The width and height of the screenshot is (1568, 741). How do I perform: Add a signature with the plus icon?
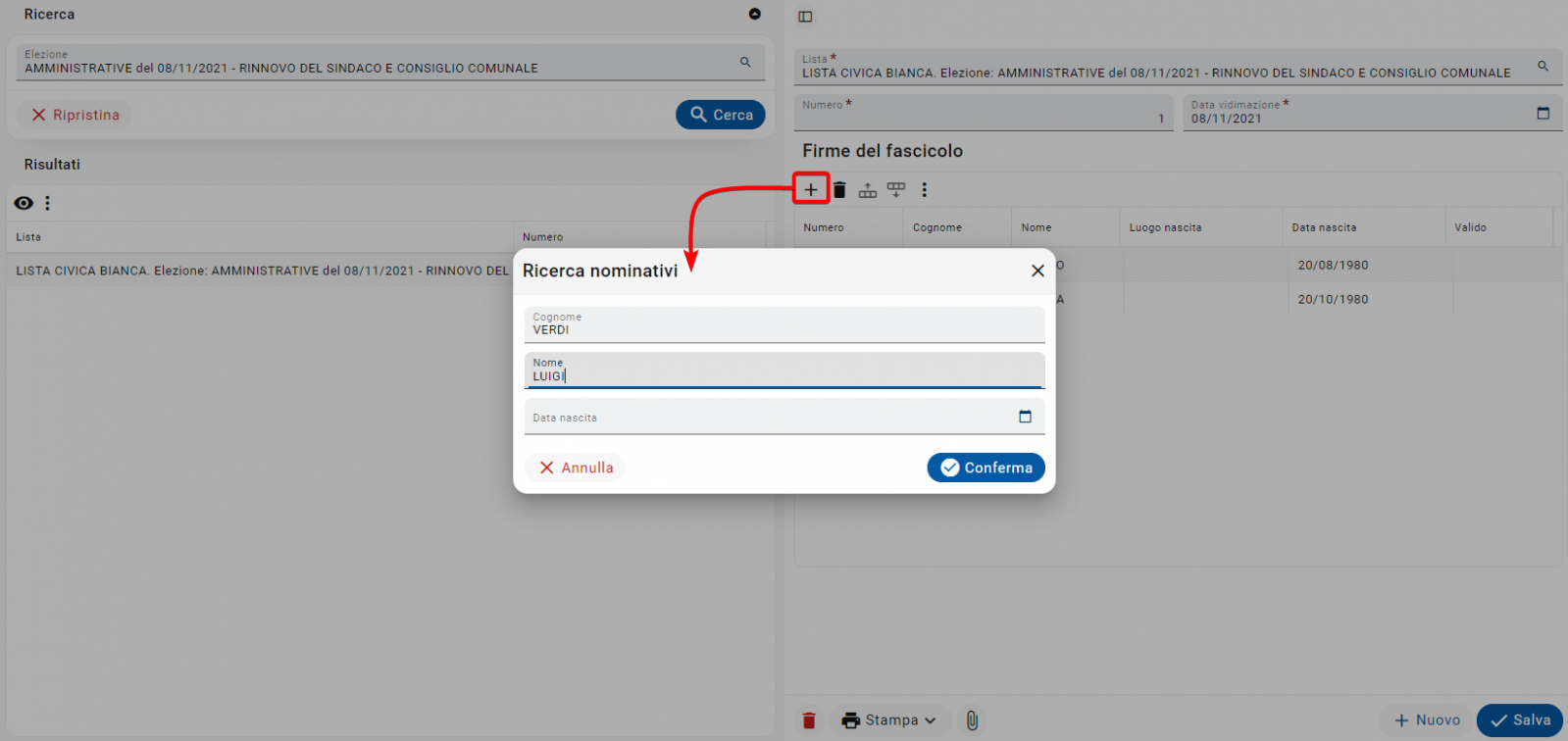(x=811, y=189)
